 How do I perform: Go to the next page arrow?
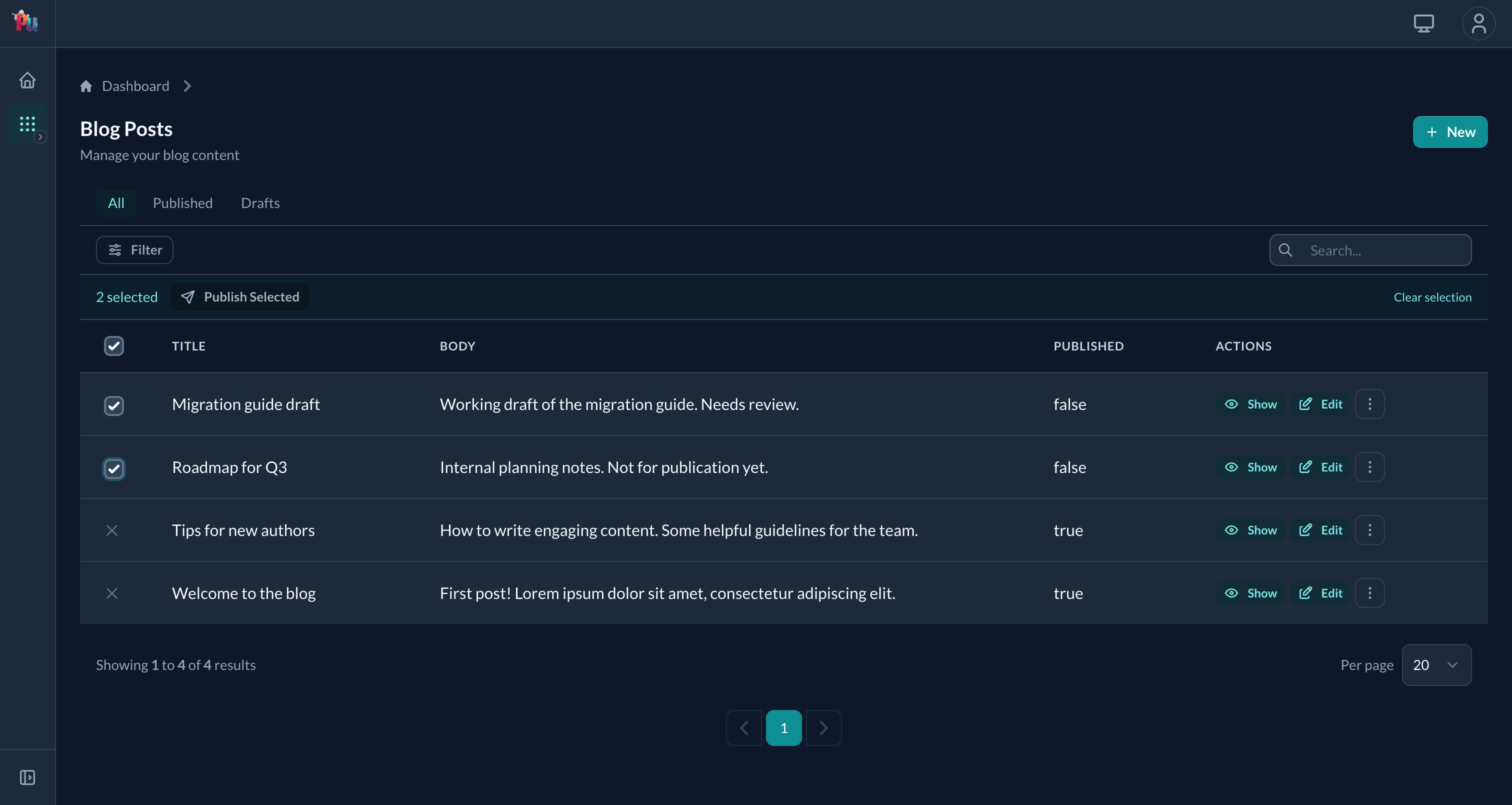tap(823, 727)
